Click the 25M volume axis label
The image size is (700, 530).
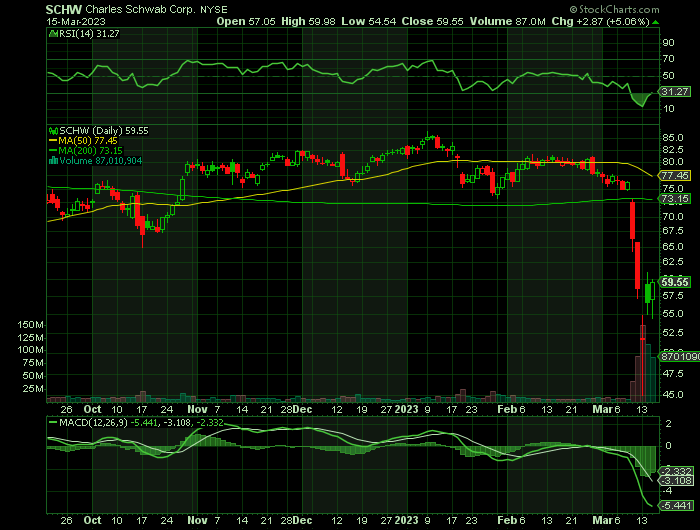(x=33, y=389)
